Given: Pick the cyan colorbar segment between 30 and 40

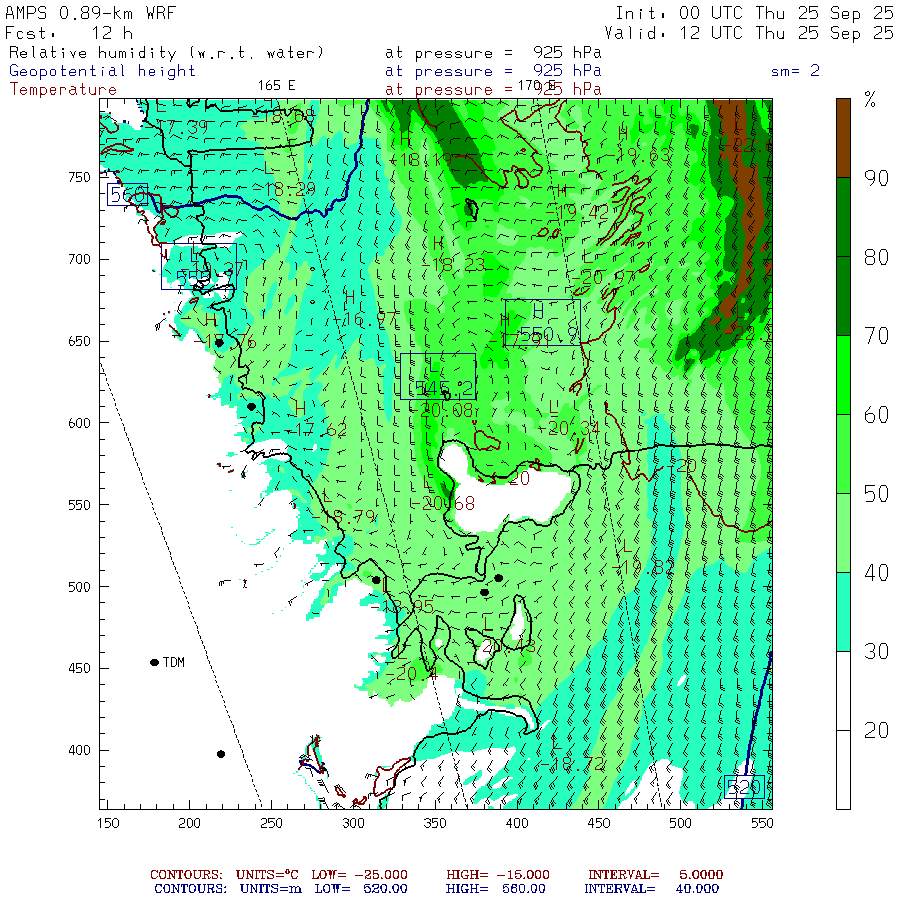Looking at the screenshot, I should 843,611.
